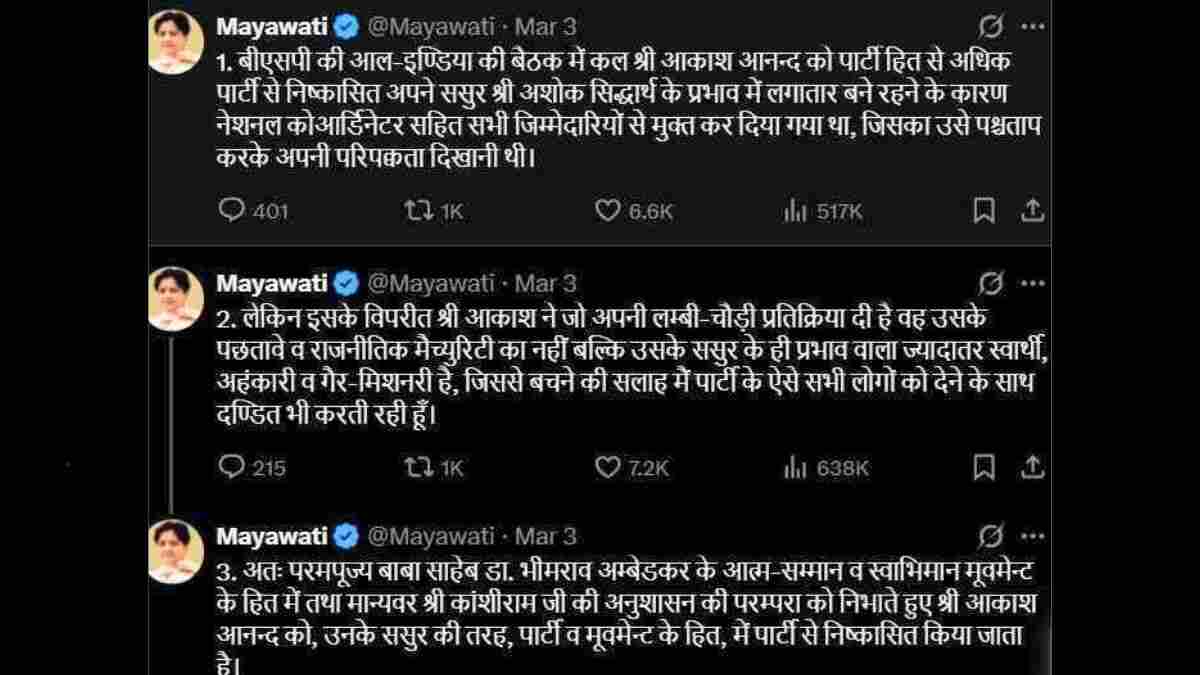Select the retweet icon on the second tweet

click(x=421, y=465)
